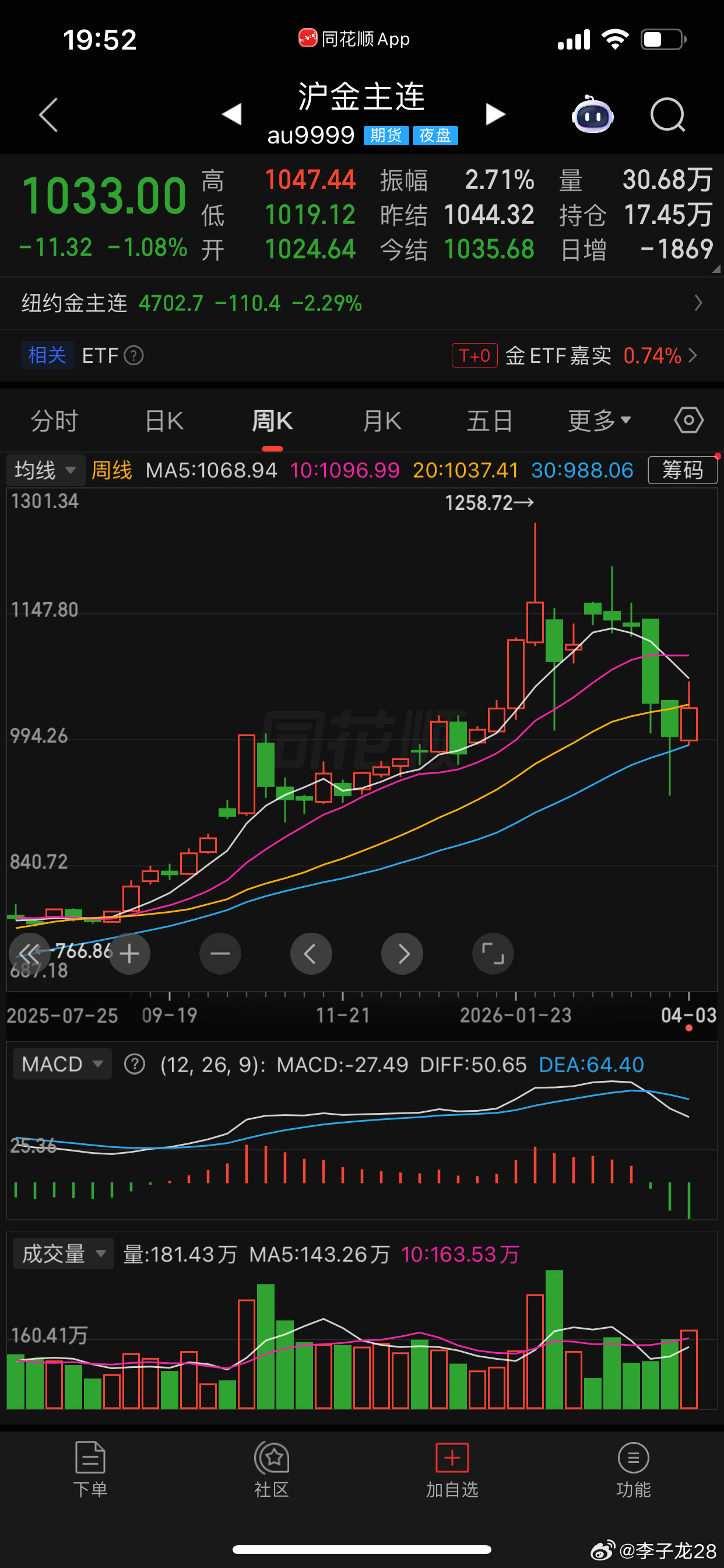724x1568 pixels.
Task: Tap the 20:1037.41 moving average label
Action: pos(465,470)
